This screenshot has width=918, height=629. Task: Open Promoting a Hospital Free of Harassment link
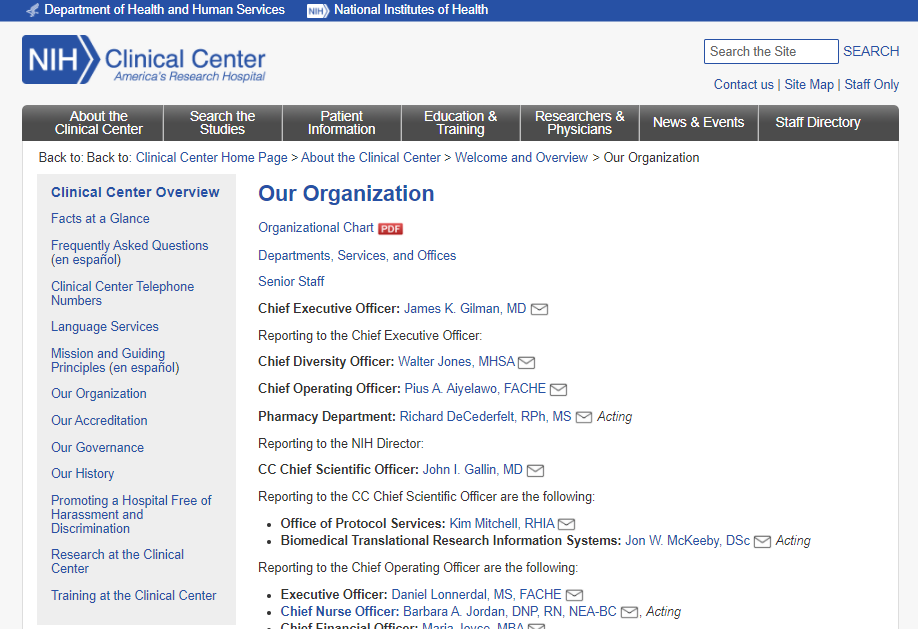(x=131, y=514)
